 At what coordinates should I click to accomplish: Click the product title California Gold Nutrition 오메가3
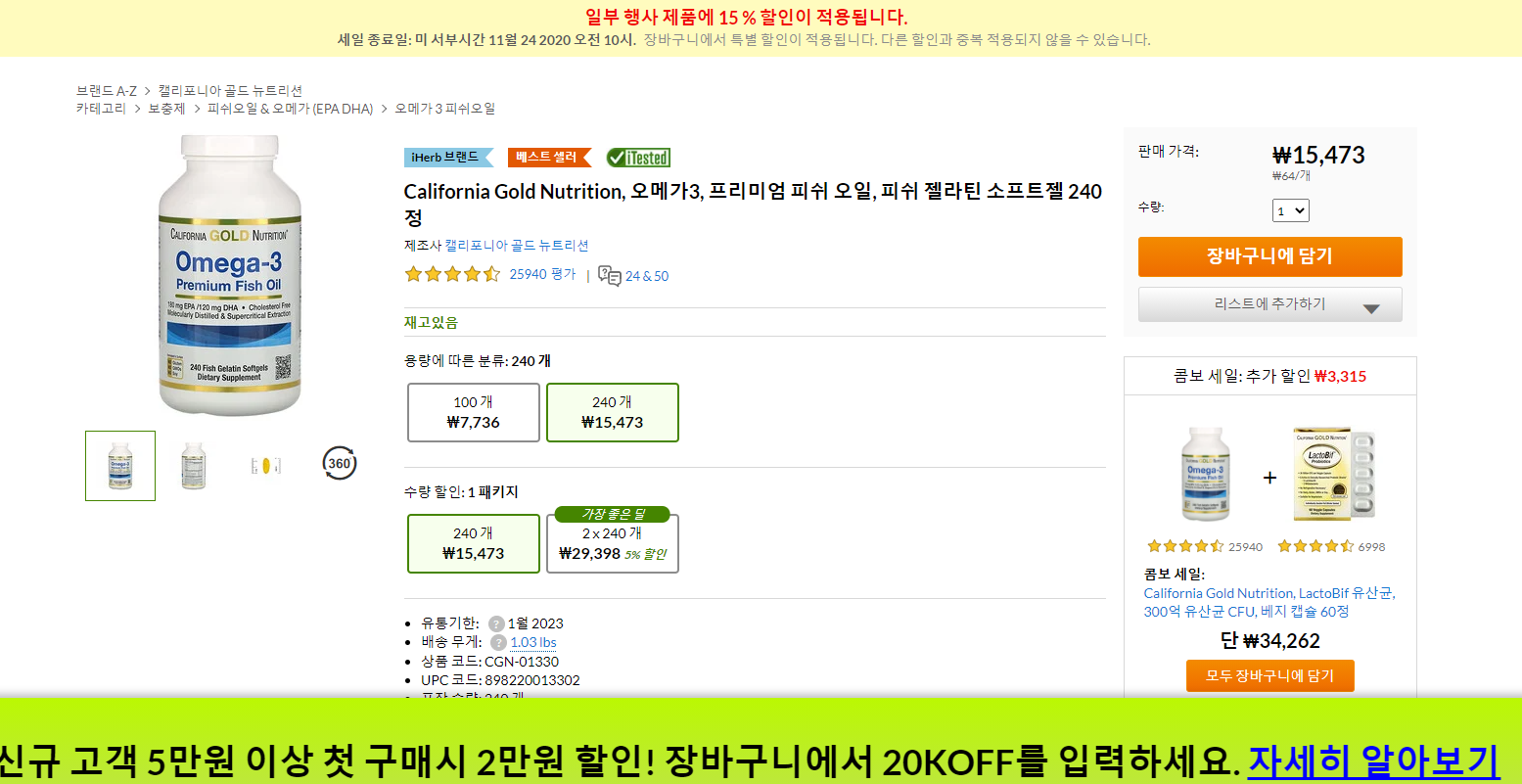(754, 204)
